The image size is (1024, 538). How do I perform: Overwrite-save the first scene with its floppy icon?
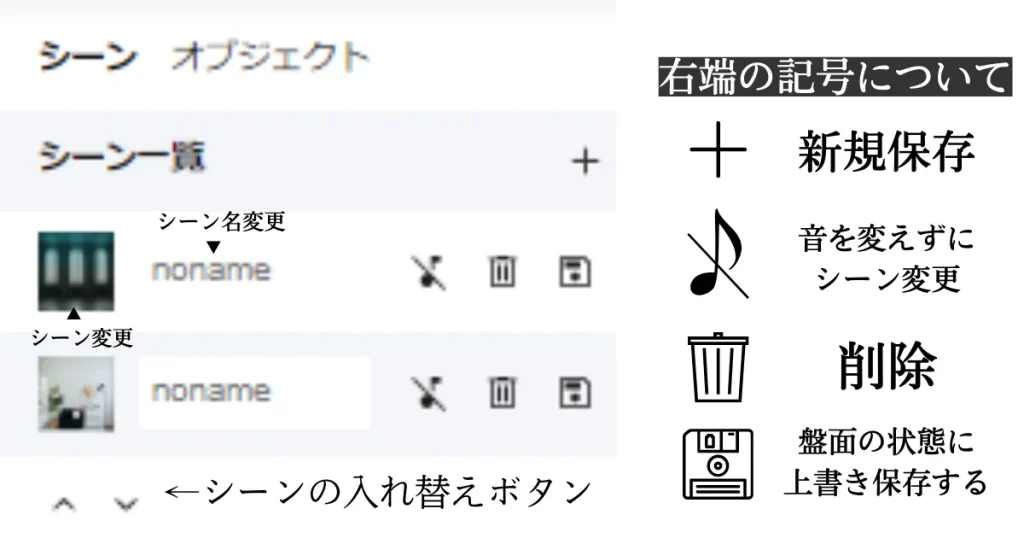[x=575, y=272]
